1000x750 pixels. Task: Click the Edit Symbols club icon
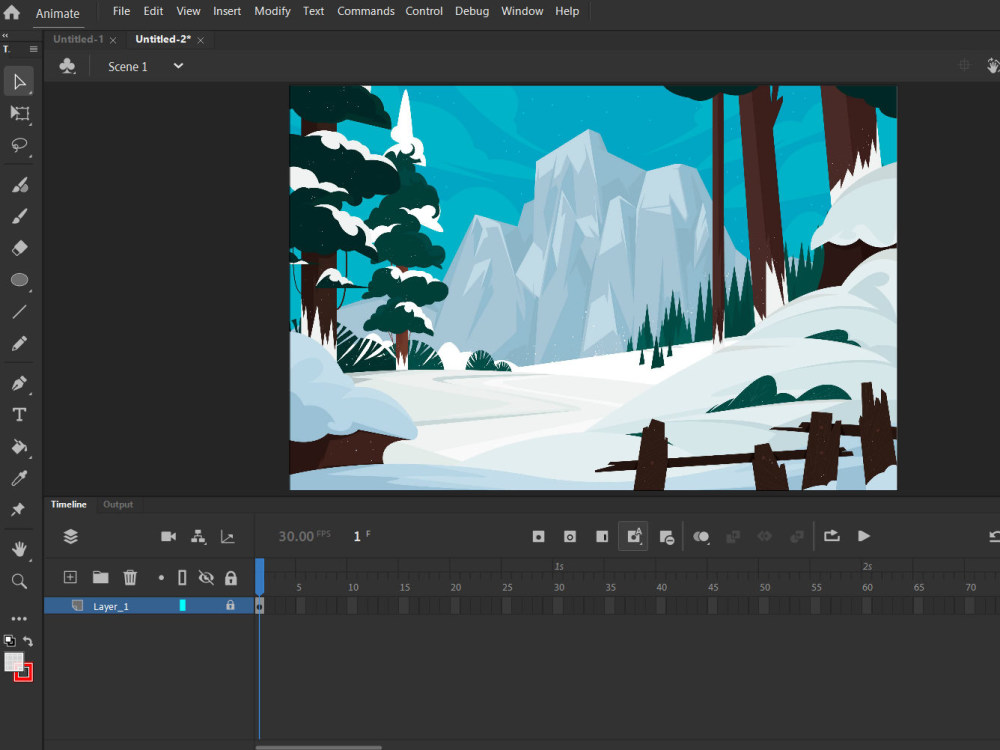click(67, 66)
